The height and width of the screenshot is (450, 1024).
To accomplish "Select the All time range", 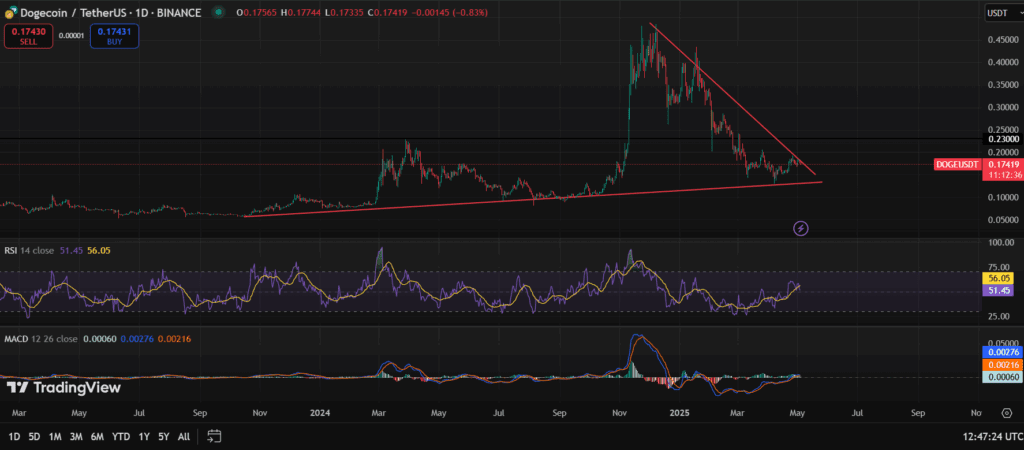I will [184, 436].
